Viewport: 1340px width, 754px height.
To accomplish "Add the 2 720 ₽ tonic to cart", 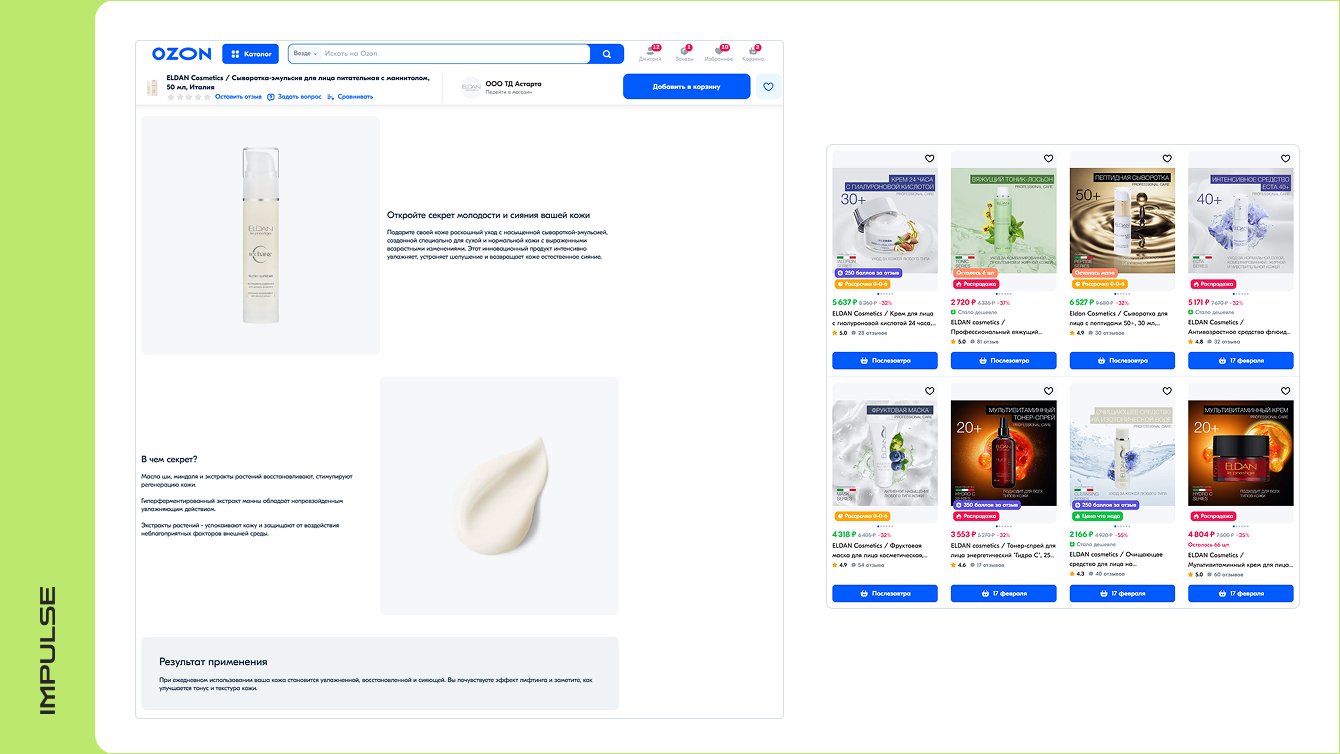I will tap(1003, 360).
